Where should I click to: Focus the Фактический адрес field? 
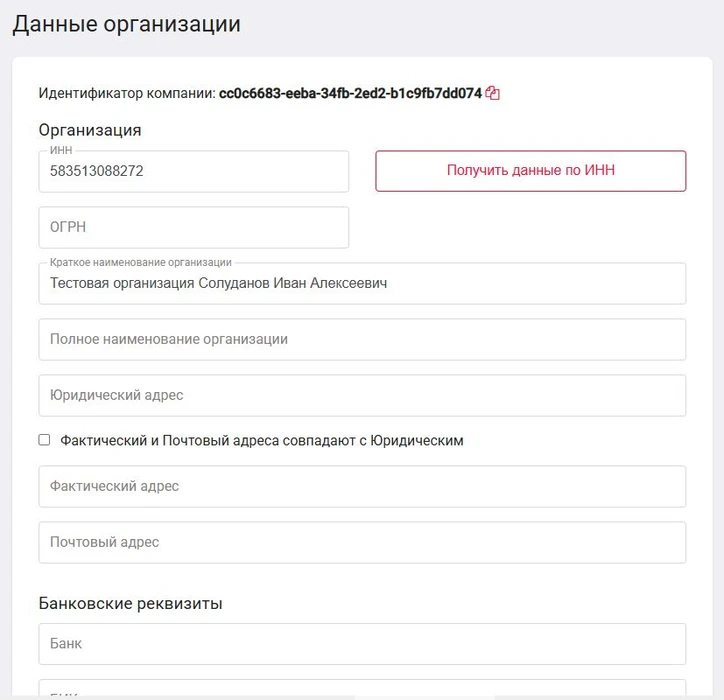(x=362, y=487)
